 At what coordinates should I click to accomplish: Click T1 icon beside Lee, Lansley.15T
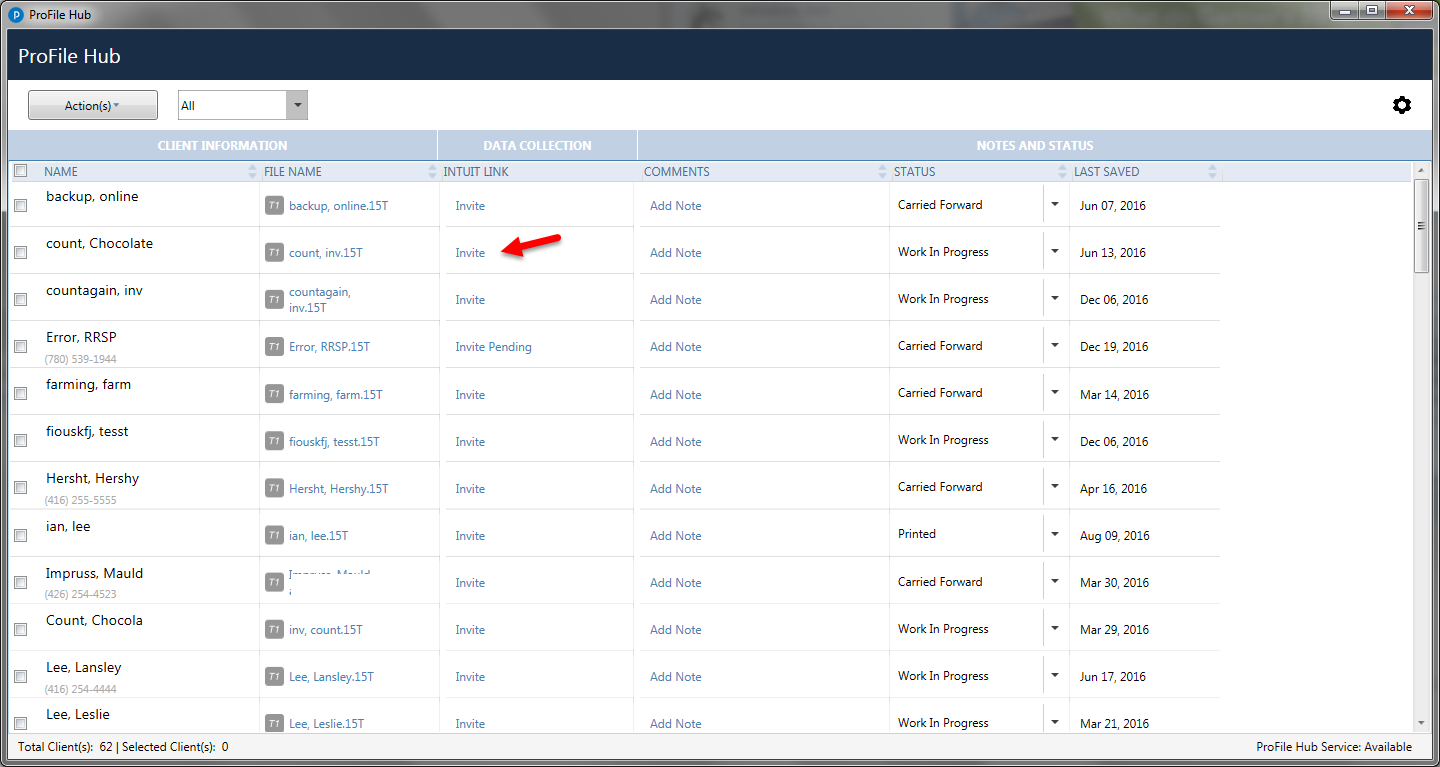274,676
